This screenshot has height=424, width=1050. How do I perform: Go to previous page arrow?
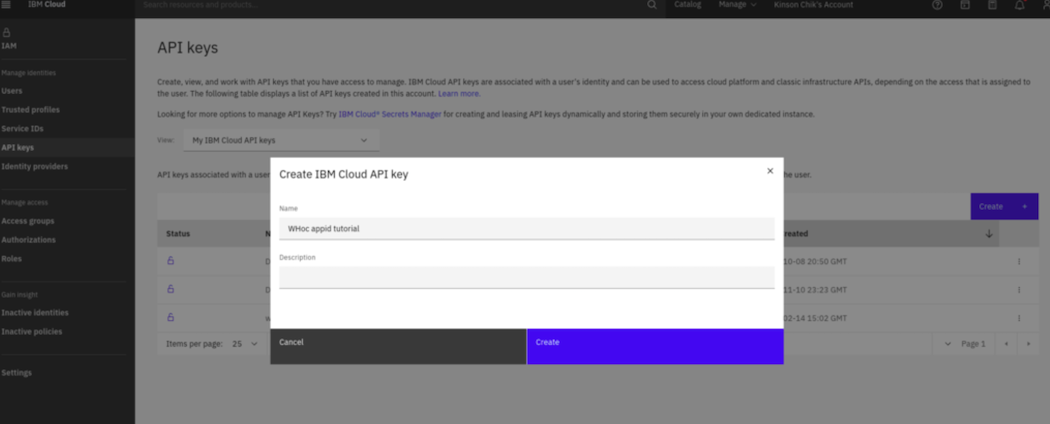click(x=1006, y=344)
